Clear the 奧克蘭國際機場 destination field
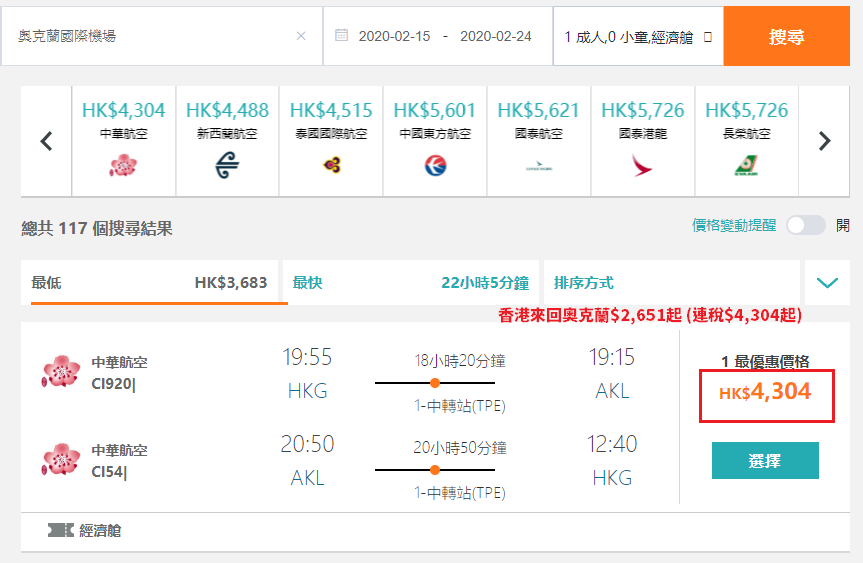 [301, 36]
